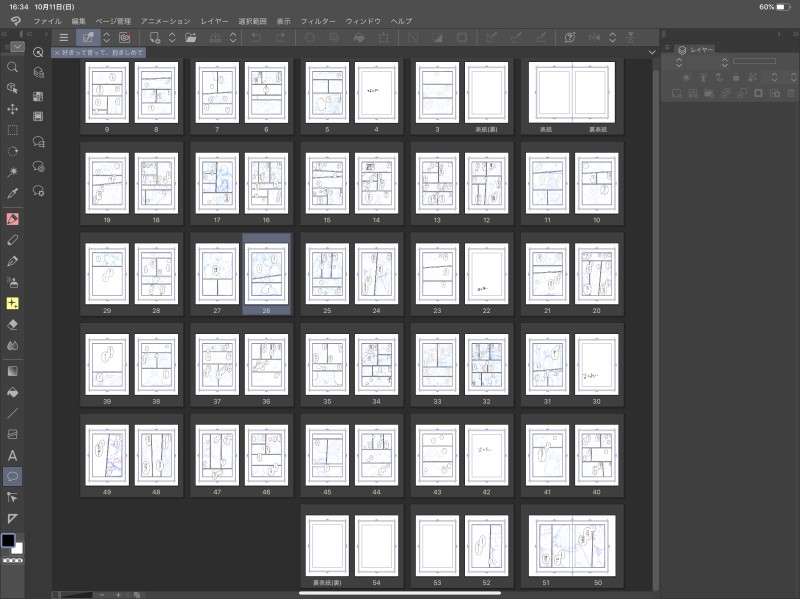Open the ファイル menu
Screen dimensions: 800x599
[47, 21]
